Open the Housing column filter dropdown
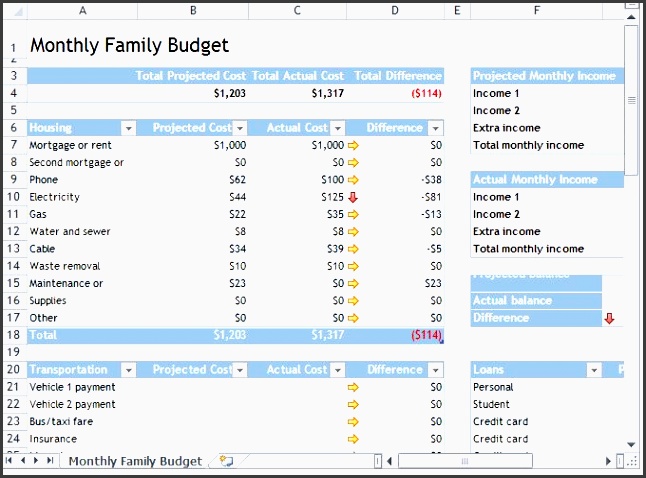This screenshot has width=646, height=478. pyautogui.click(x=127, y=128)
